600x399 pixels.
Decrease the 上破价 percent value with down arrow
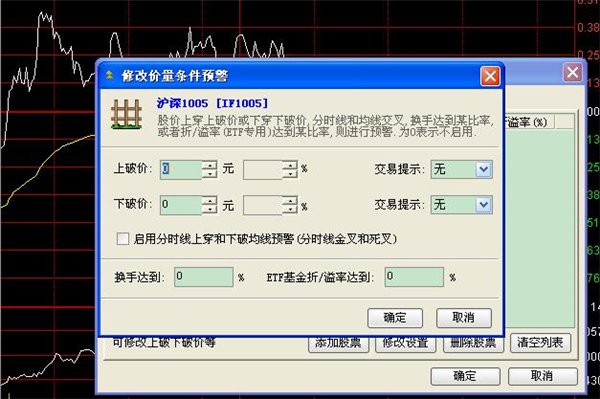pos(290,174)
